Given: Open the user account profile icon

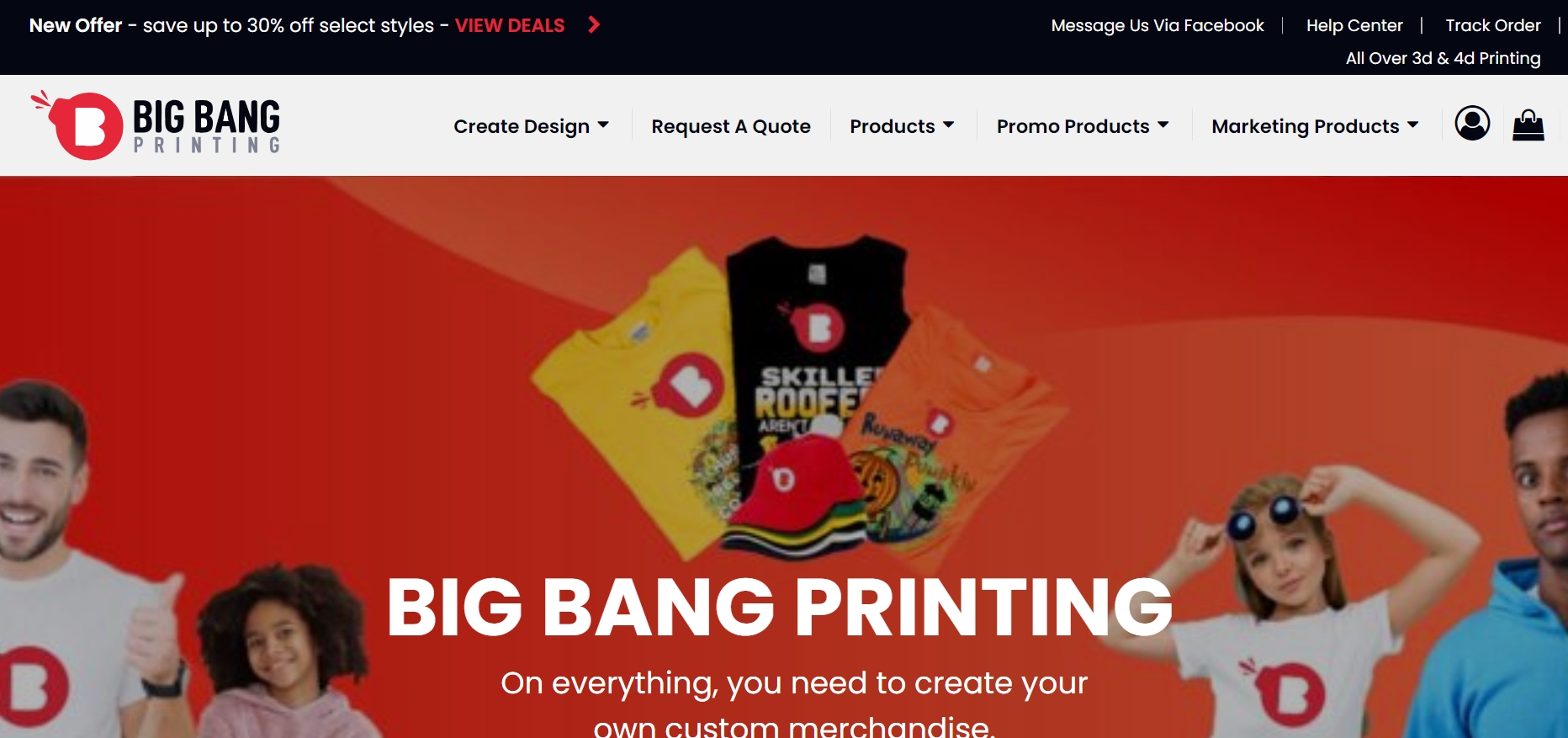Looking at the screenshot, I should [1472, 124].
